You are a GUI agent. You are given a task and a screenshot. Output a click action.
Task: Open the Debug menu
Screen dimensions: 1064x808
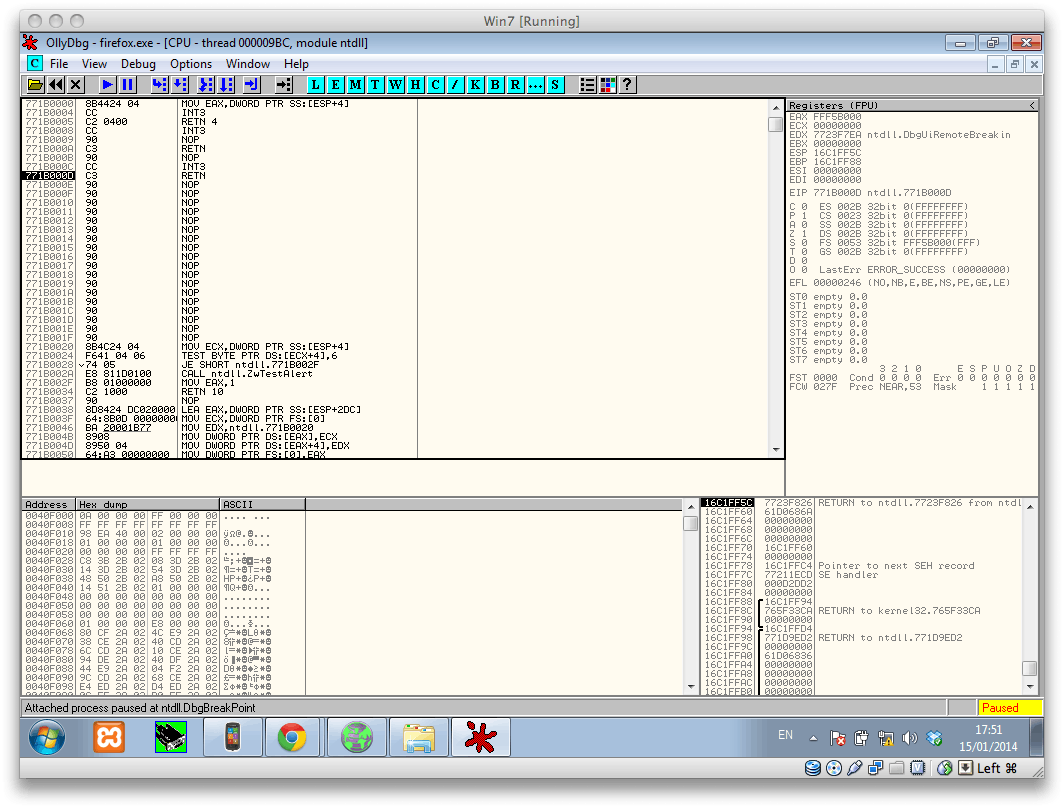coord(138,64)
